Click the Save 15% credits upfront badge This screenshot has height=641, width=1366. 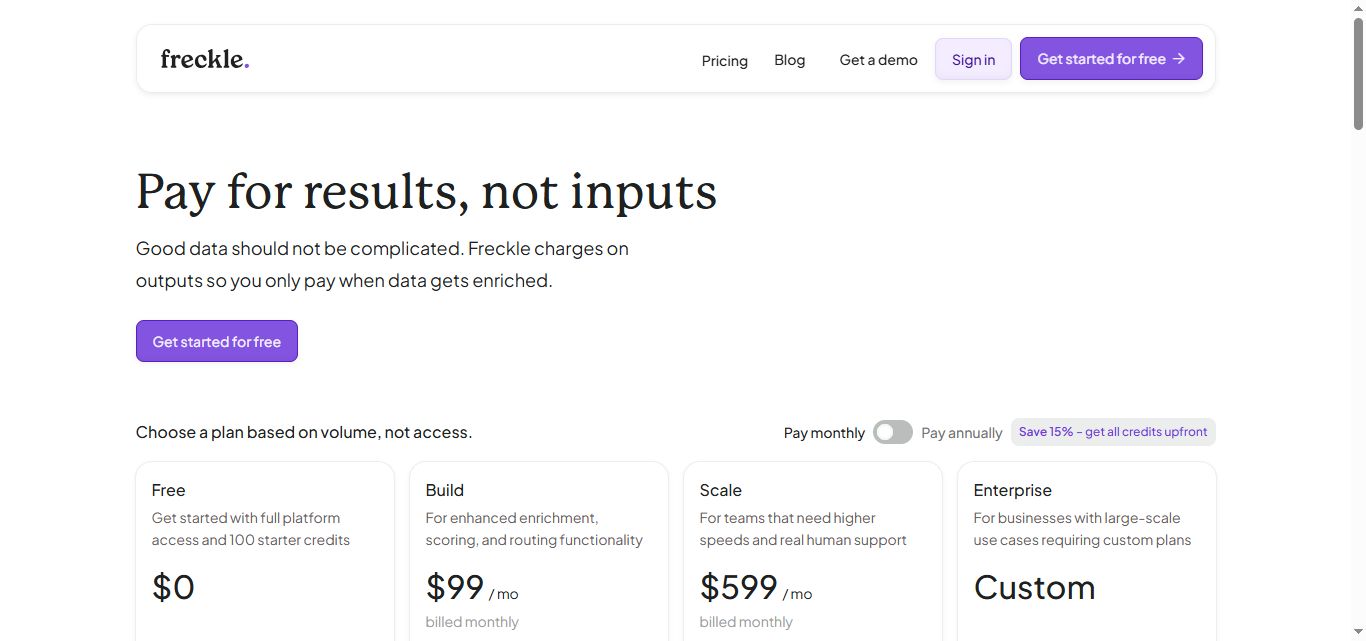click(1113, 431)
